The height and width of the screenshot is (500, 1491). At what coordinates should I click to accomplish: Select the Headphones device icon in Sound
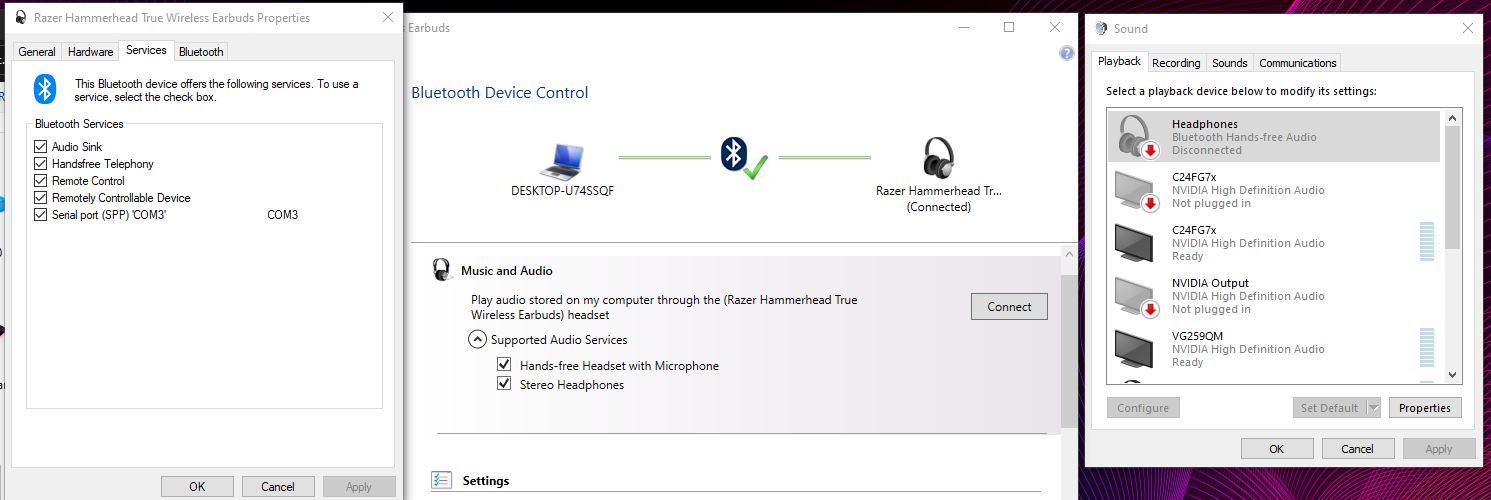tap(1136, 137)
